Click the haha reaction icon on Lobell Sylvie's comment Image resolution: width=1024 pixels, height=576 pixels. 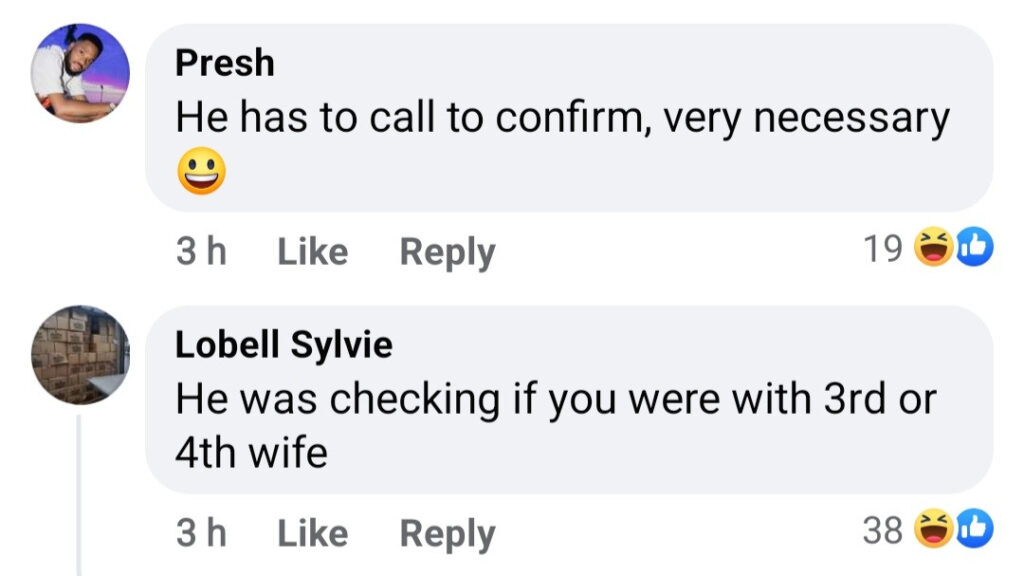point(934,530)
